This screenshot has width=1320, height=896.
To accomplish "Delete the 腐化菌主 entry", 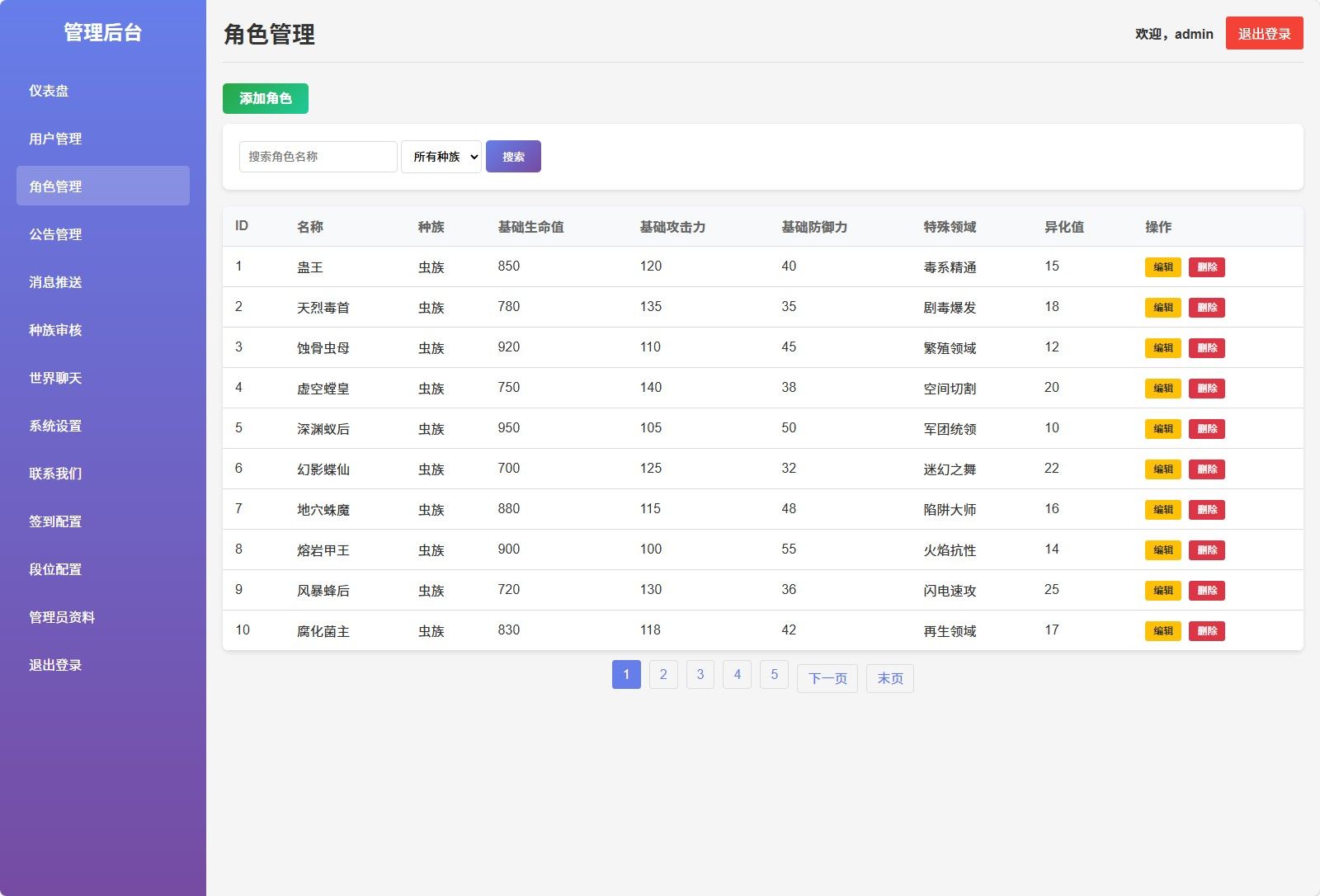I will 1207,630.
